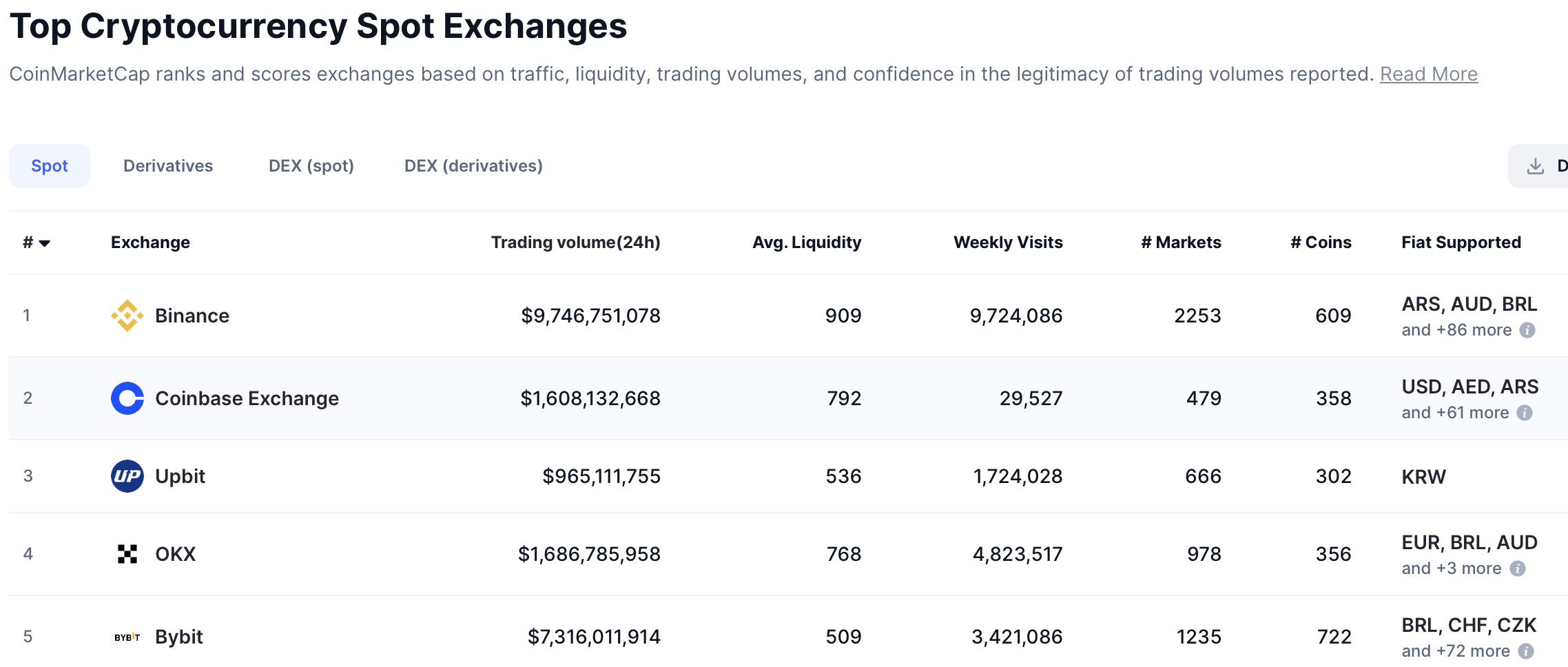This screenshot has width=1568, height=667.
Task: Click the sort arrow on the # column
Action: coord(45,243)
